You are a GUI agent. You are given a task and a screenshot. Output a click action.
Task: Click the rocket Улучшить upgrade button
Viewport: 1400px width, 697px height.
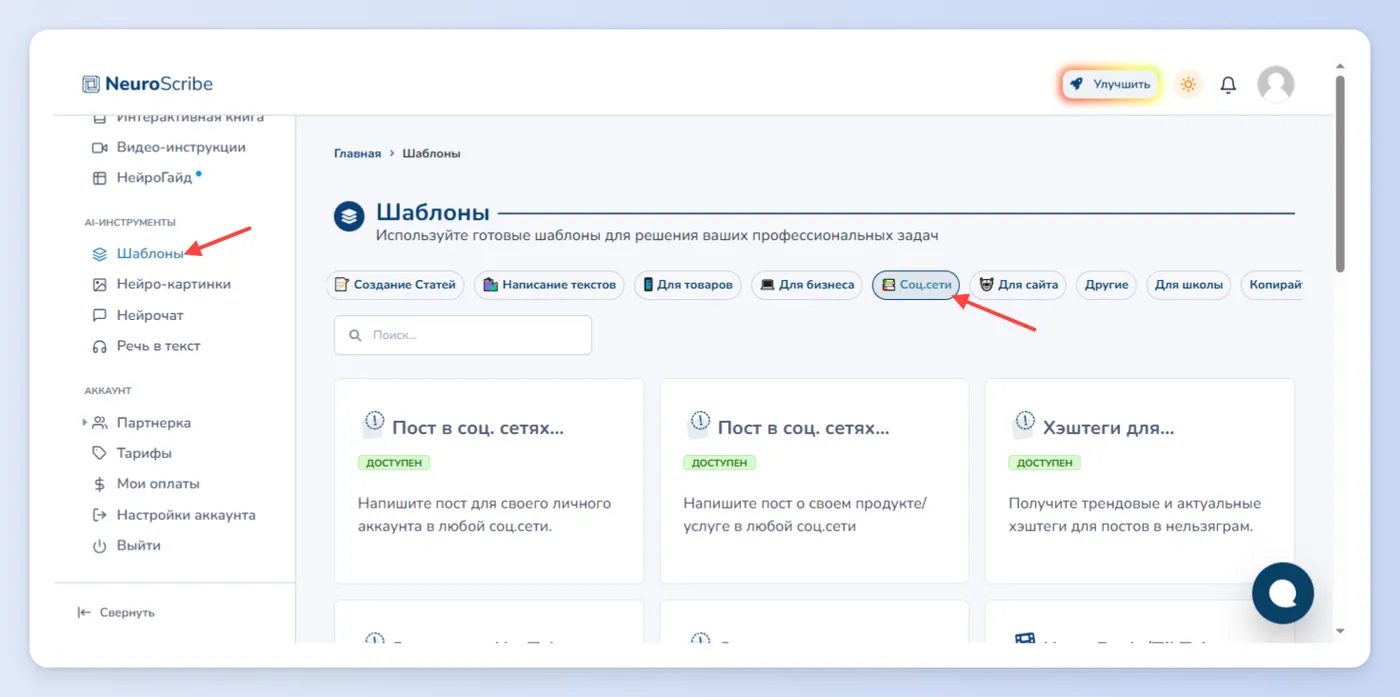(x=1110, y=85)
